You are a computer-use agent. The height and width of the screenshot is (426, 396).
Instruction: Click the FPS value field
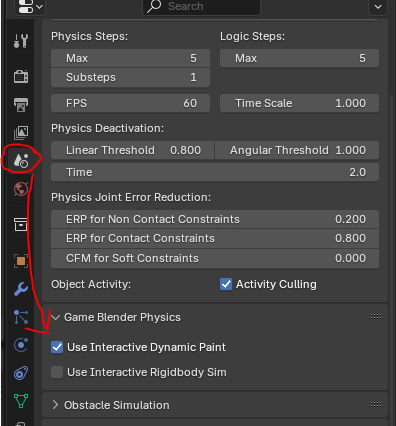(x=130, y=103)
